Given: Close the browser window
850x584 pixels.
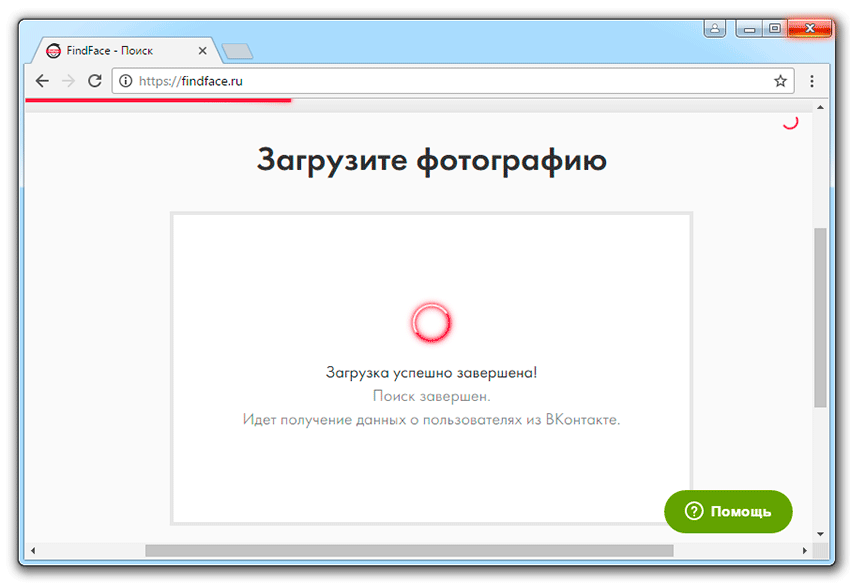Looking at the screenshot, I should click(809, 28).
